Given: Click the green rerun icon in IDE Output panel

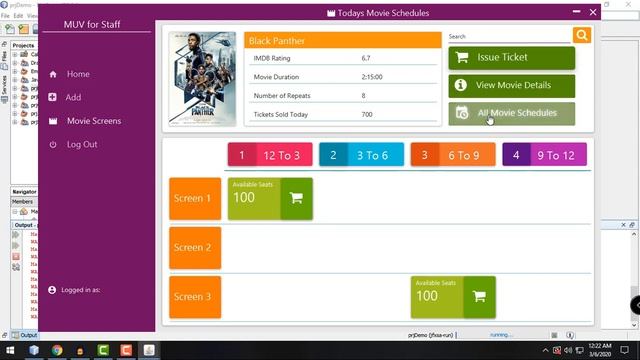Looking at the screenshot, I should 16,235.
